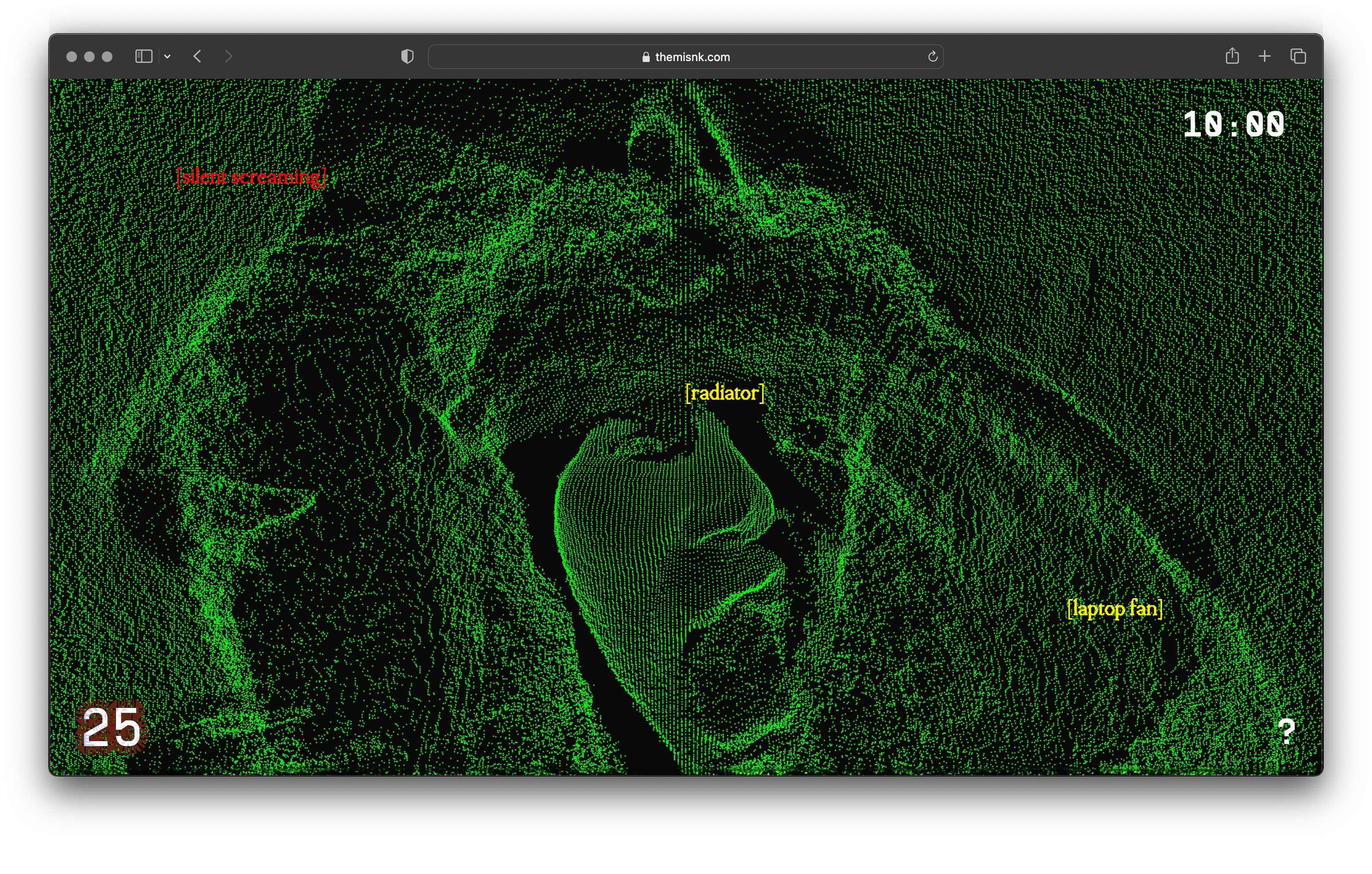
Task: Open the privacy shield report
Action: (x=407, y=56)
